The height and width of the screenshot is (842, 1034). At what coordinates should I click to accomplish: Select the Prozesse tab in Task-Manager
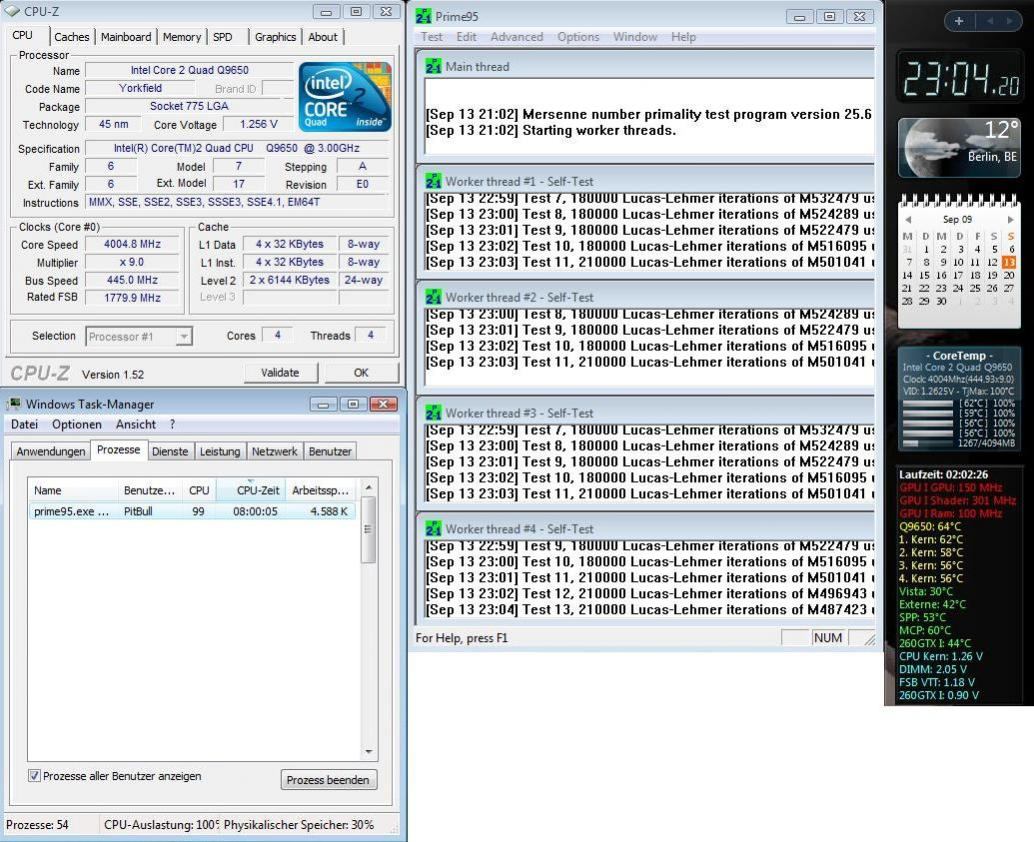(119, 450)
